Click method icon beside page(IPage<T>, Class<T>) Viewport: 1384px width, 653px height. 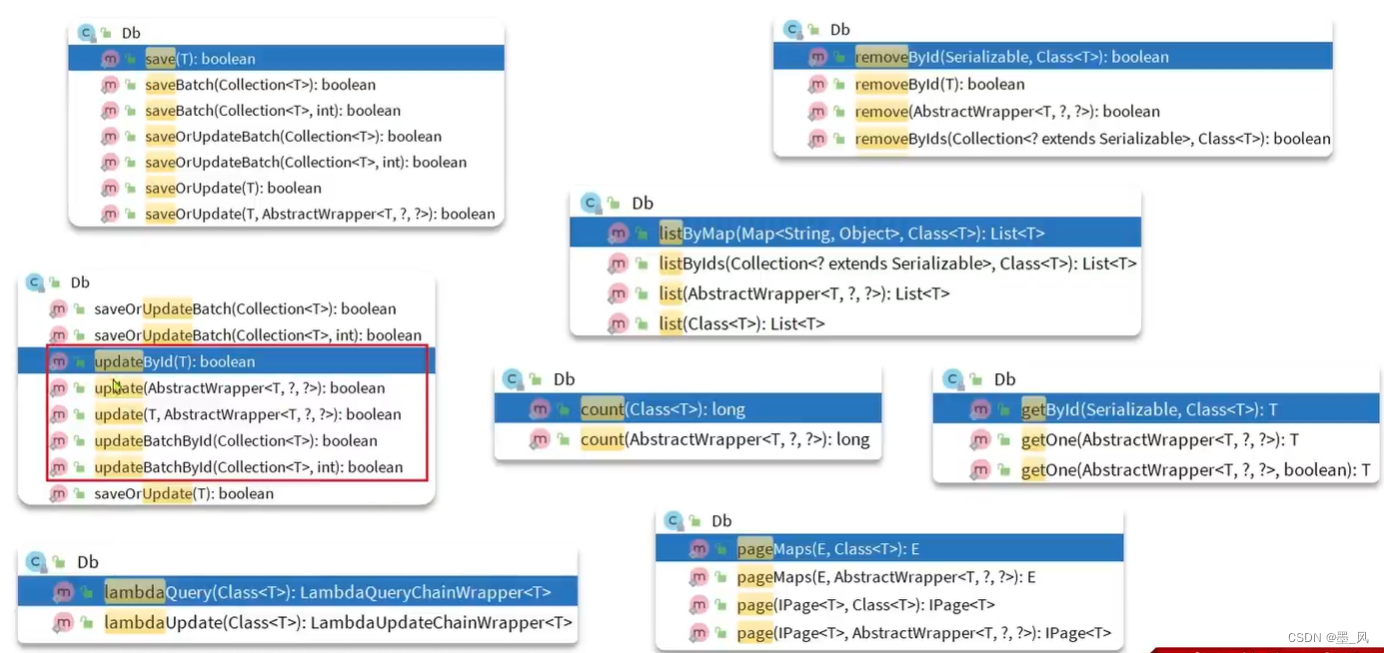(x=698, y=605)
